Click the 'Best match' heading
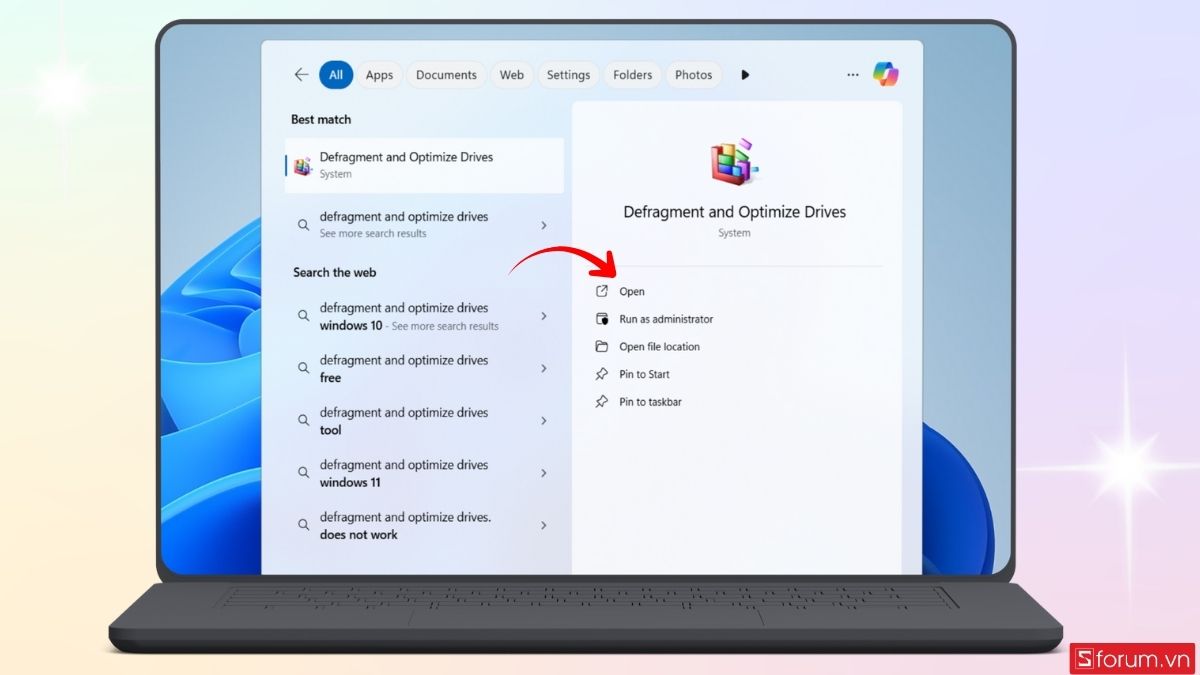 coord(321,119)
